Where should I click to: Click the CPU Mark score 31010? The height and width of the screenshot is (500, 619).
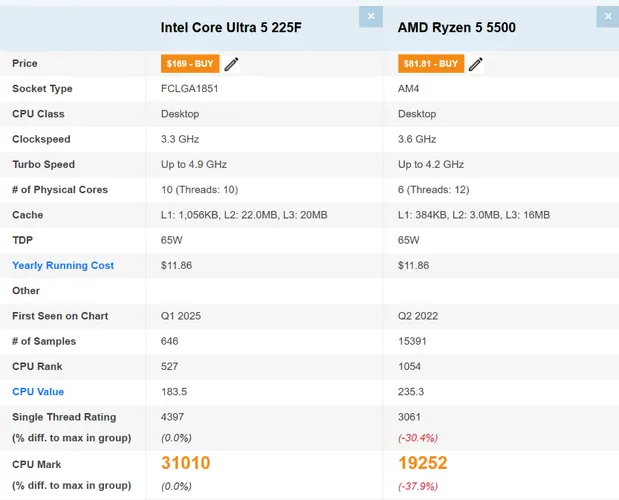186,463
